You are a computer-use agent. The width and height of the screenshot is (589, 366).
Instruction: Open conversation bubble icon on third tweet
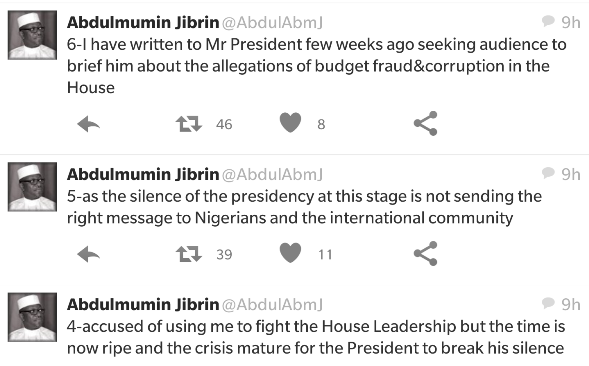[548, 303]
